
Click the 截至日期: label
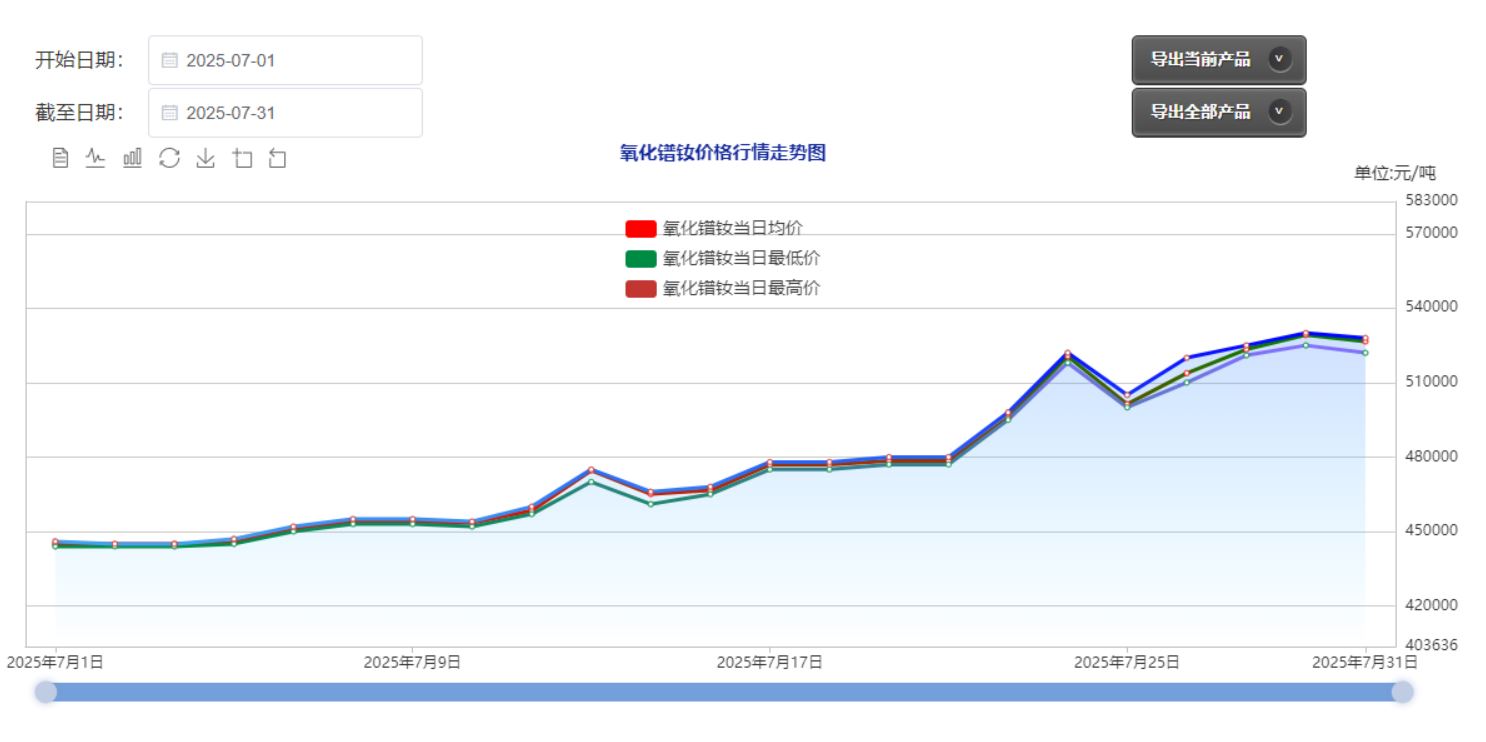pyautogui.click(x=80, y=113)
